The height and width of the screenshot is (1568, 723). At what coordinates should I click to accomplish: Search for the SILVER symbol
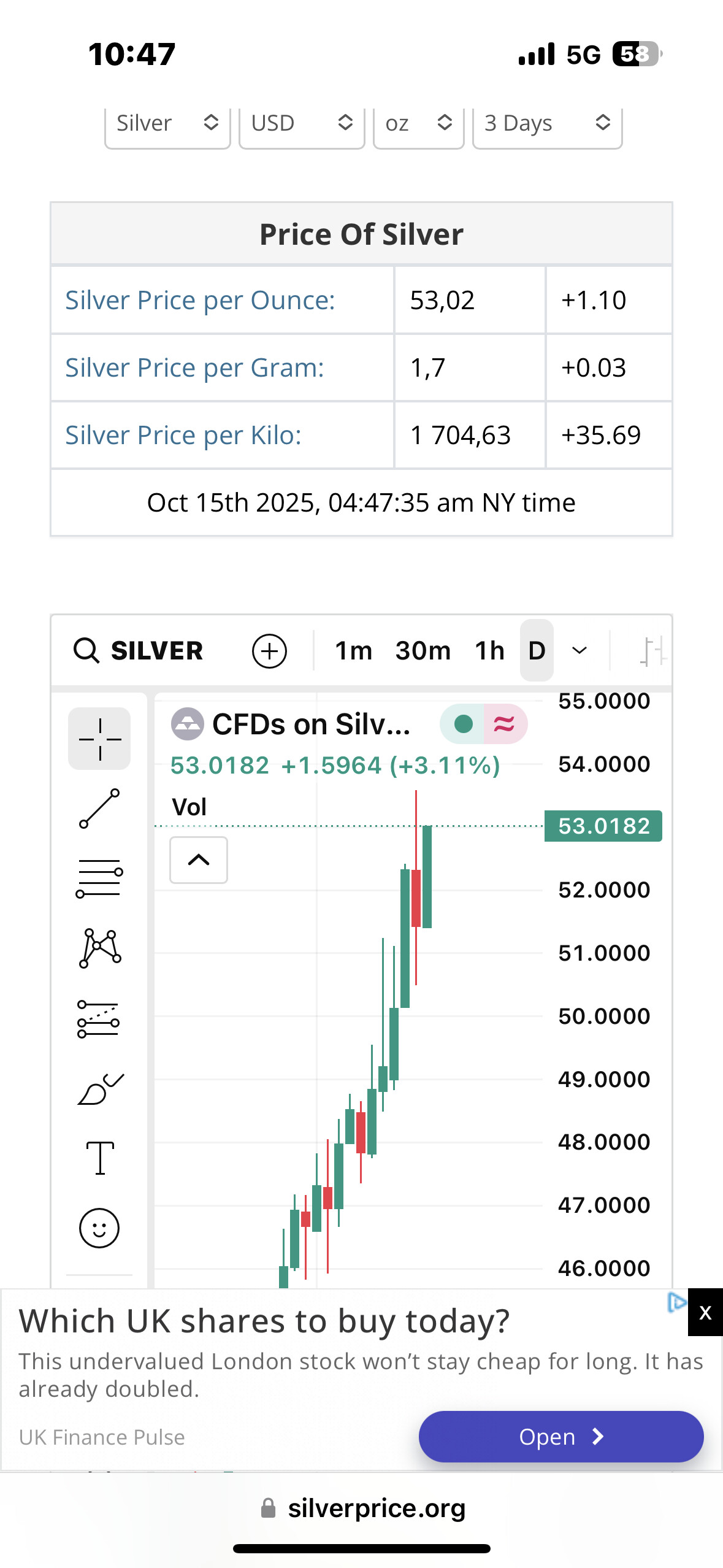click(x=139, y=651)
